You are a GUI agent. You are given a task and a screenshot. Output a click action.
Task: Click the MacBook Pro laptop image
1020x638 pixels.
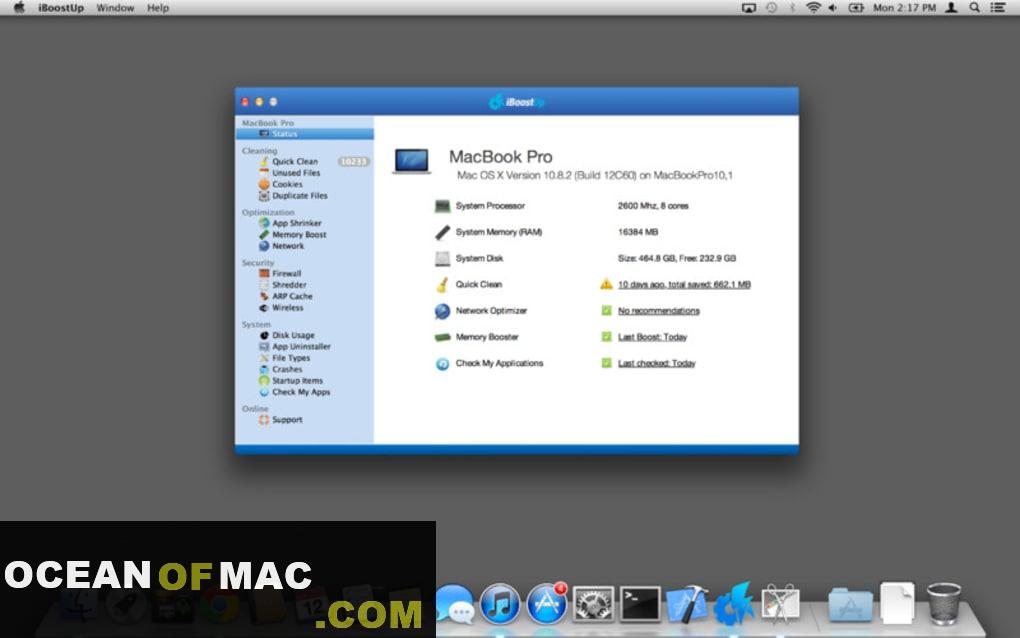pyautogui.click(x=412, y=161)
